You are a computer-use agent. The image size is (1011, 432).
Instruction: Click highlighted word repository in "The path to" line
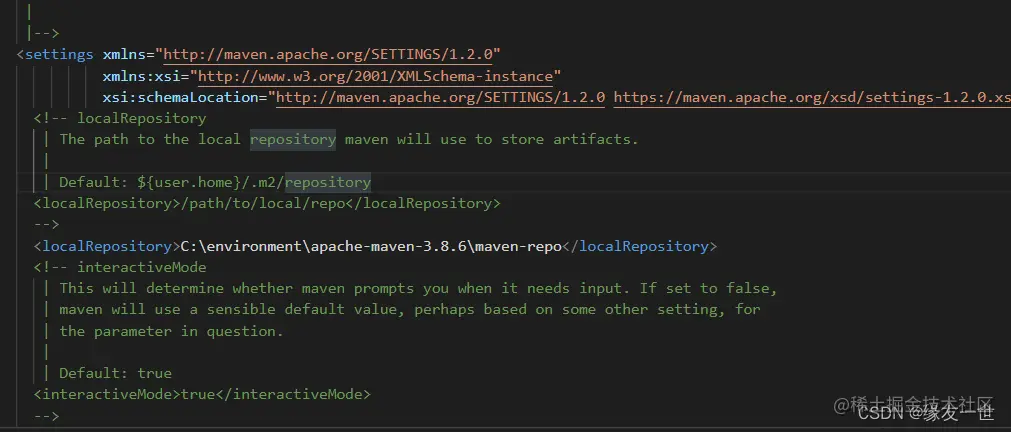[x=293, y=139]
